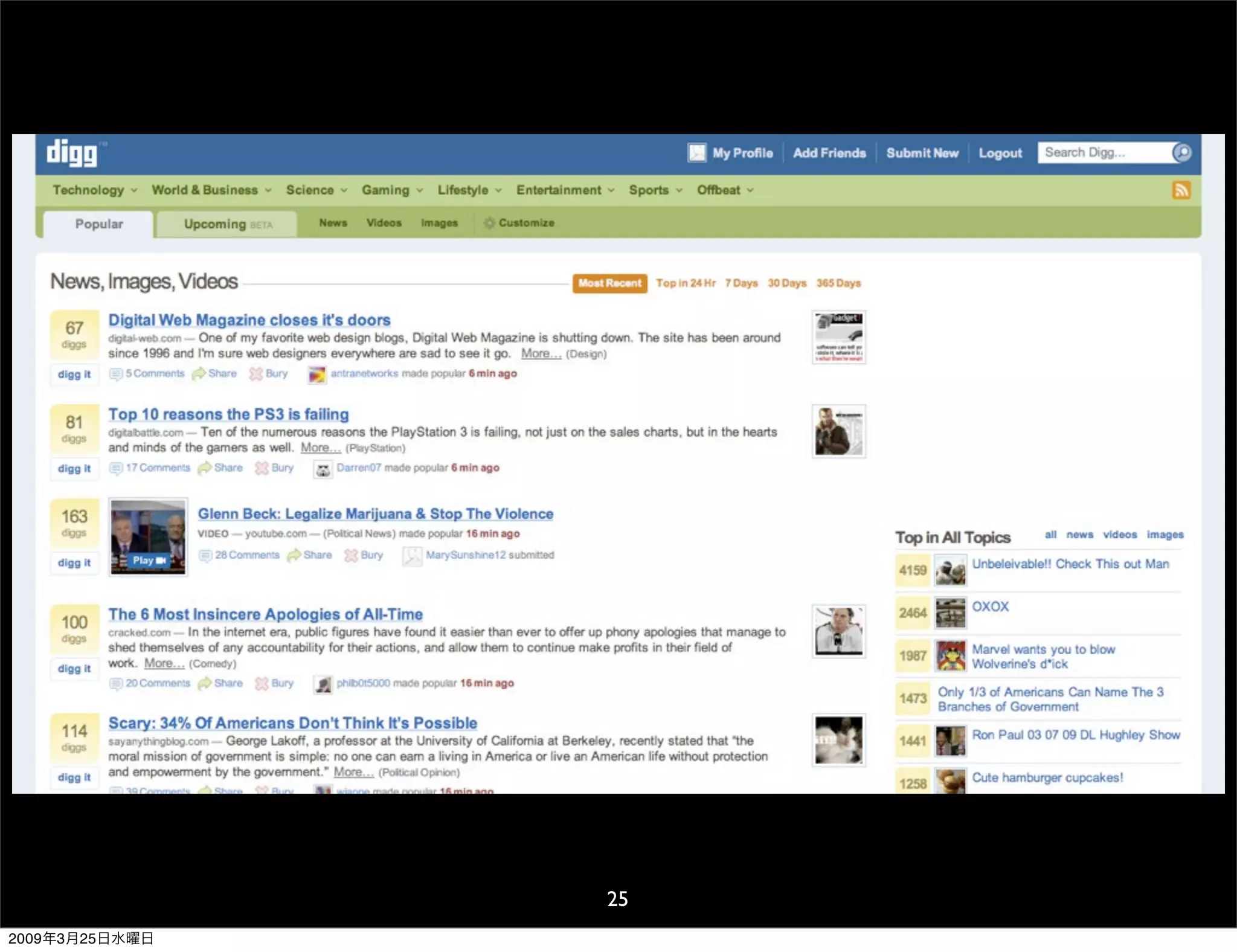Click Logout link

[x=1000, y=153]
